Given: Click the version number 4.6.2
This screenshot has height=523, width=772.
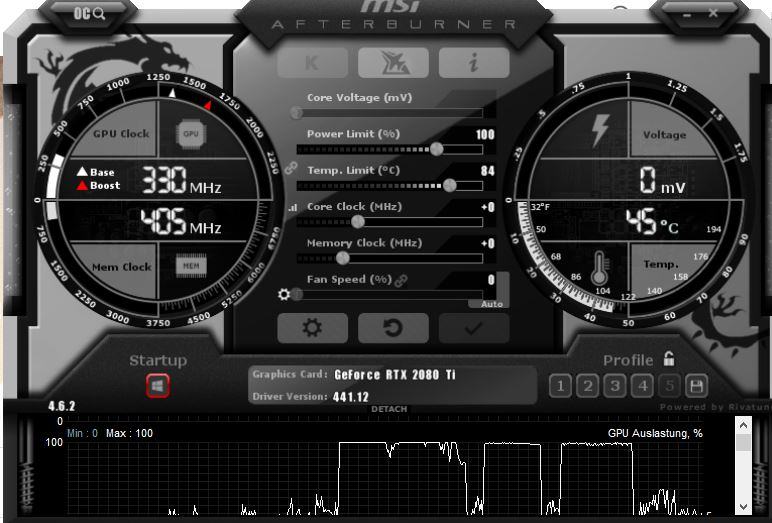Looking at the screenshot, I should tap(62, 406).
